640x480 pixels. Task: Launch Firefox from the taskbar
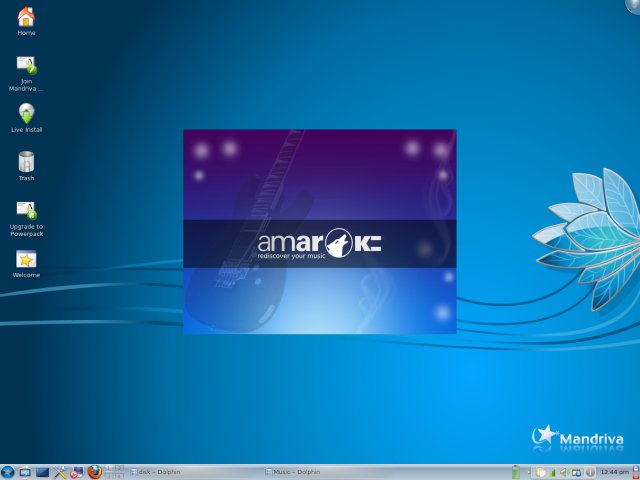click(95, 472)
